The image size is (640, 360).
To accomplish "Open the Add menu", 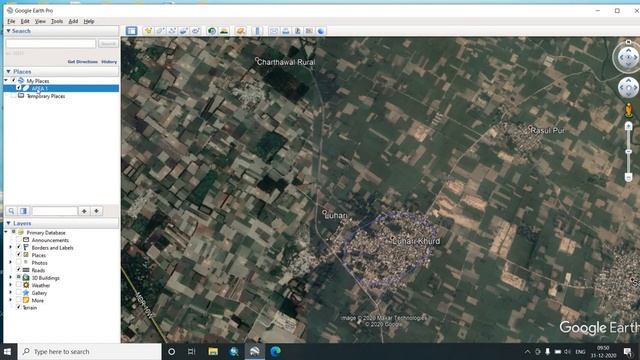I will point(73,21).
